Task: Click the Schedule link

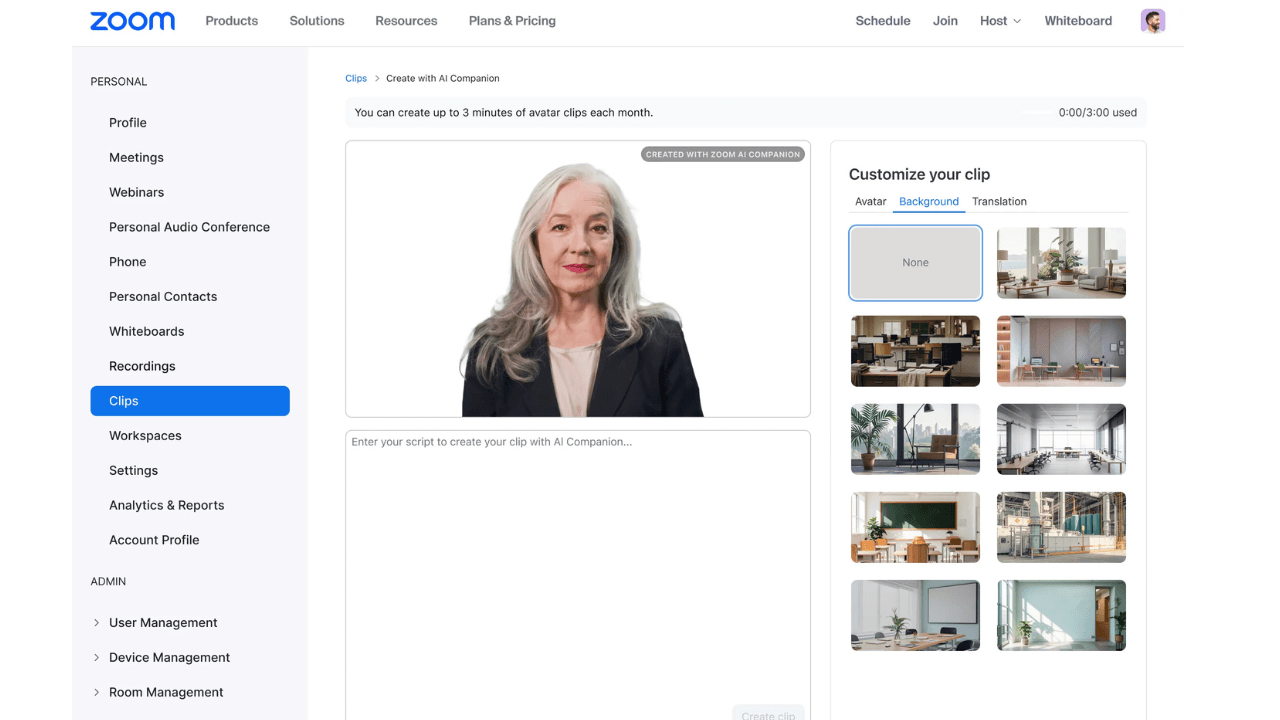Action: click(x=882, y=20)
